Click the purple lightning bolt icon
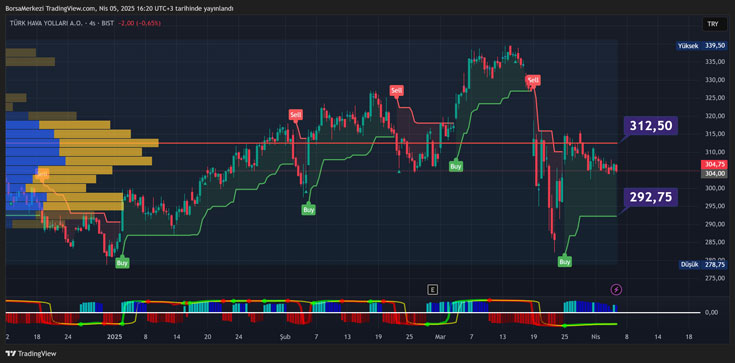This screenshot has width=735, height=363. coord(616,290)
